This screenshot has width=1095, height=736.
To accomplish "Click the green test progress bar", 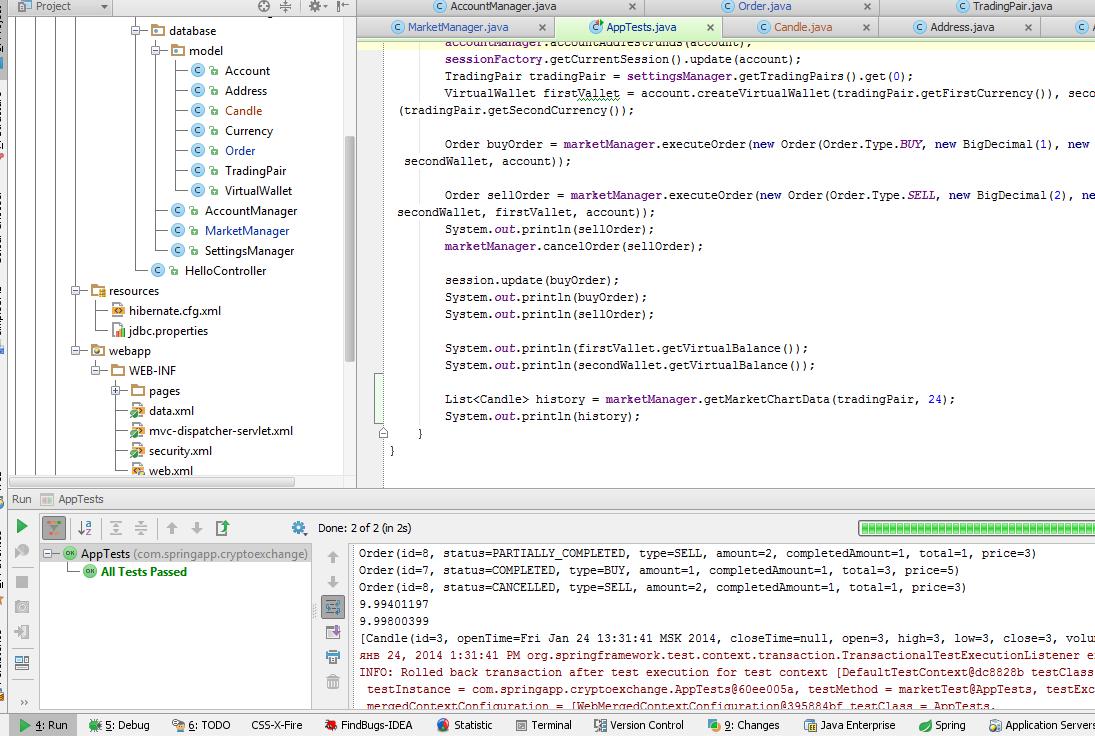I will pos(975,528).
